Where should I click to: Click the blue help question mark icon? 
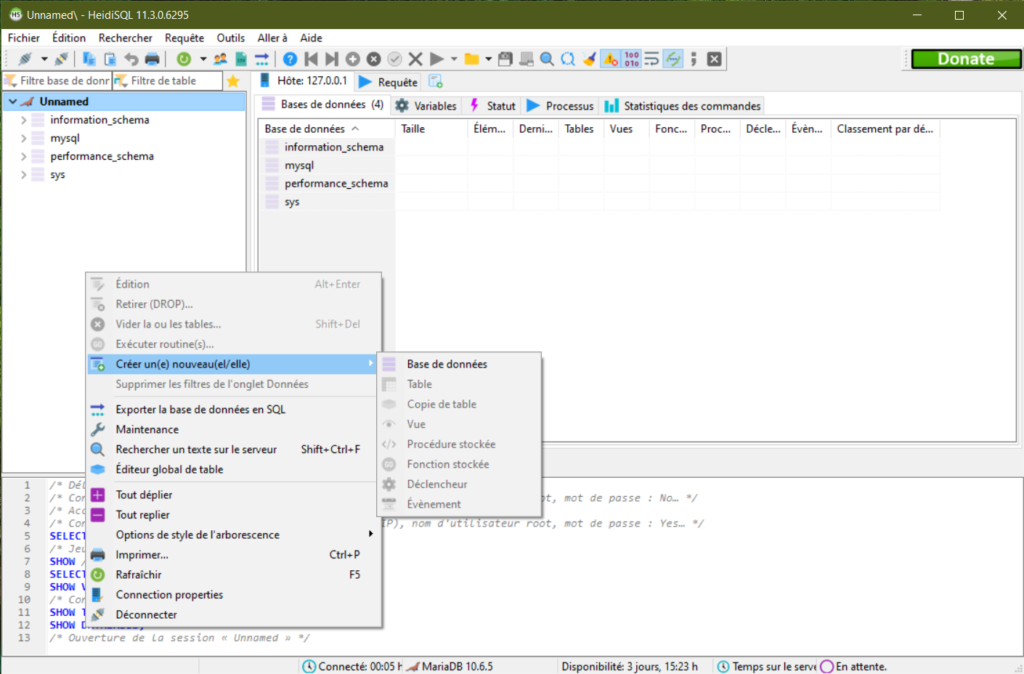tap(290, 59)
